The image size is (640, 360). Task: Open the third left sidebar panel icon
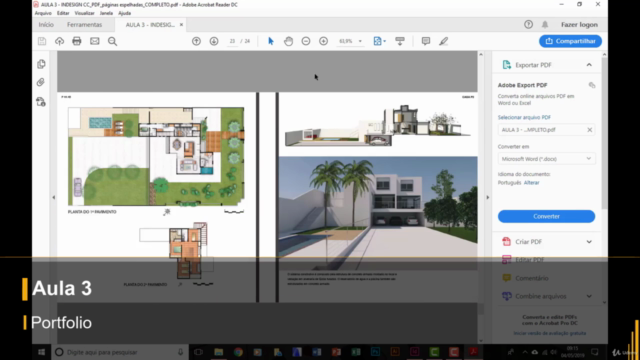pyautogui.click(x=41, y=101)
